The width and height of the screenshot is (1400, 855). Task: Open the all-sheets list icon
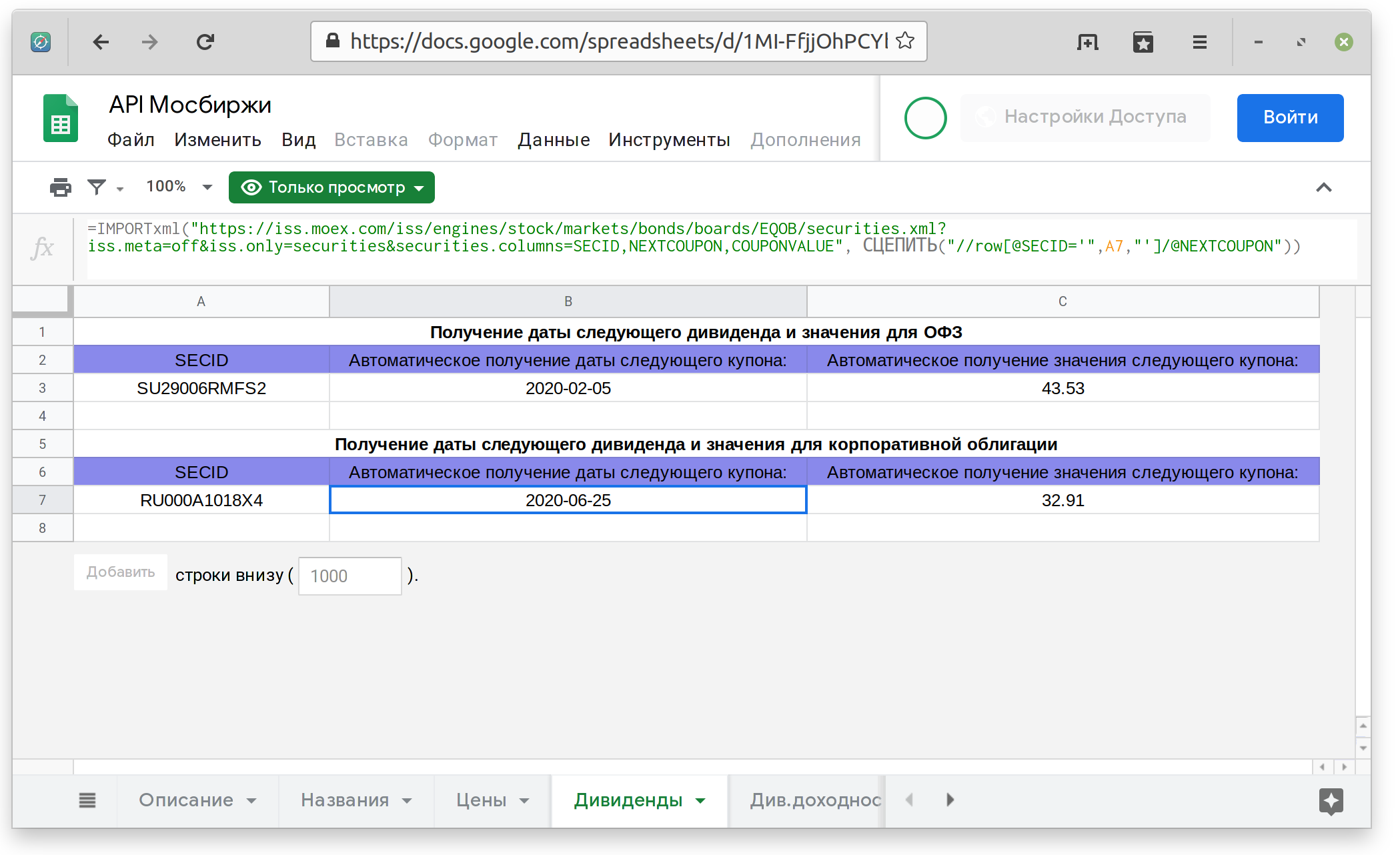[87, 800]
